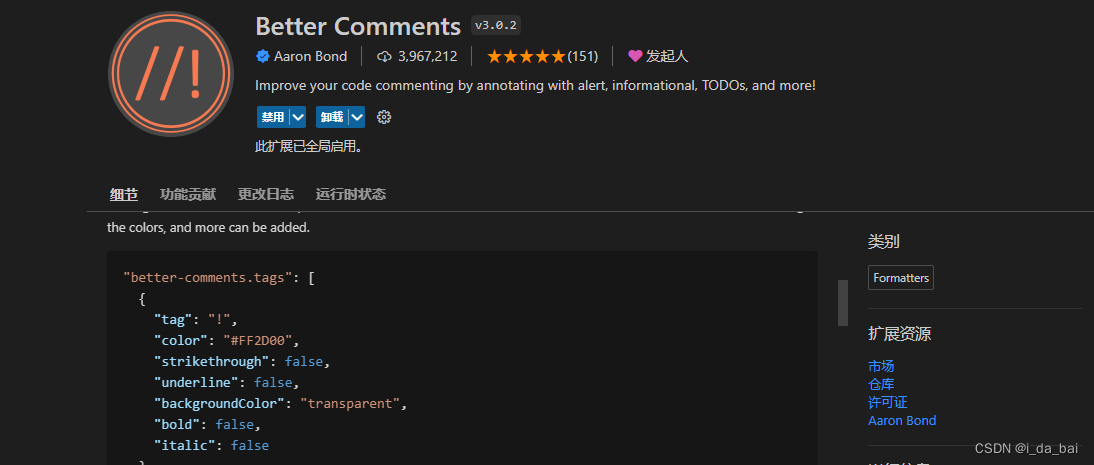Switch to the 功能贡献 tab
This screenshot has height=465, width=1094.
point(188,195)
